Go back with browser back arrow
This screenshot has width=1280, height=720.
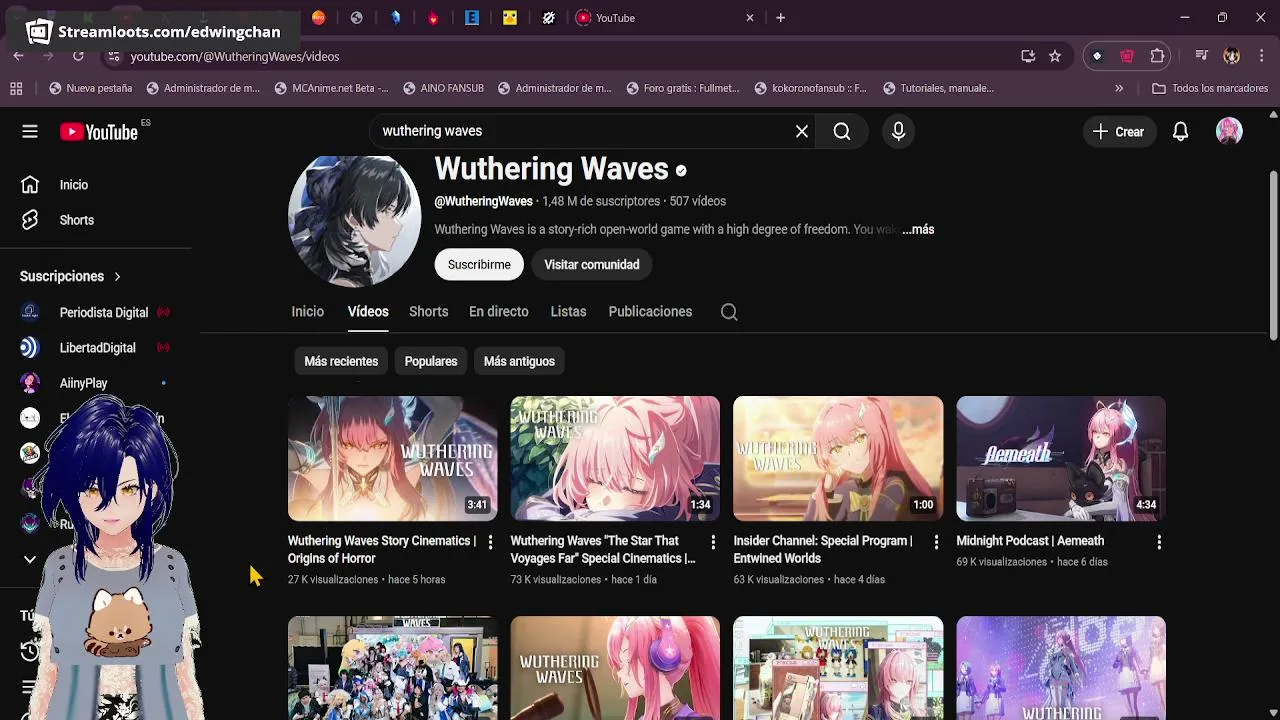tap(18, 56)
